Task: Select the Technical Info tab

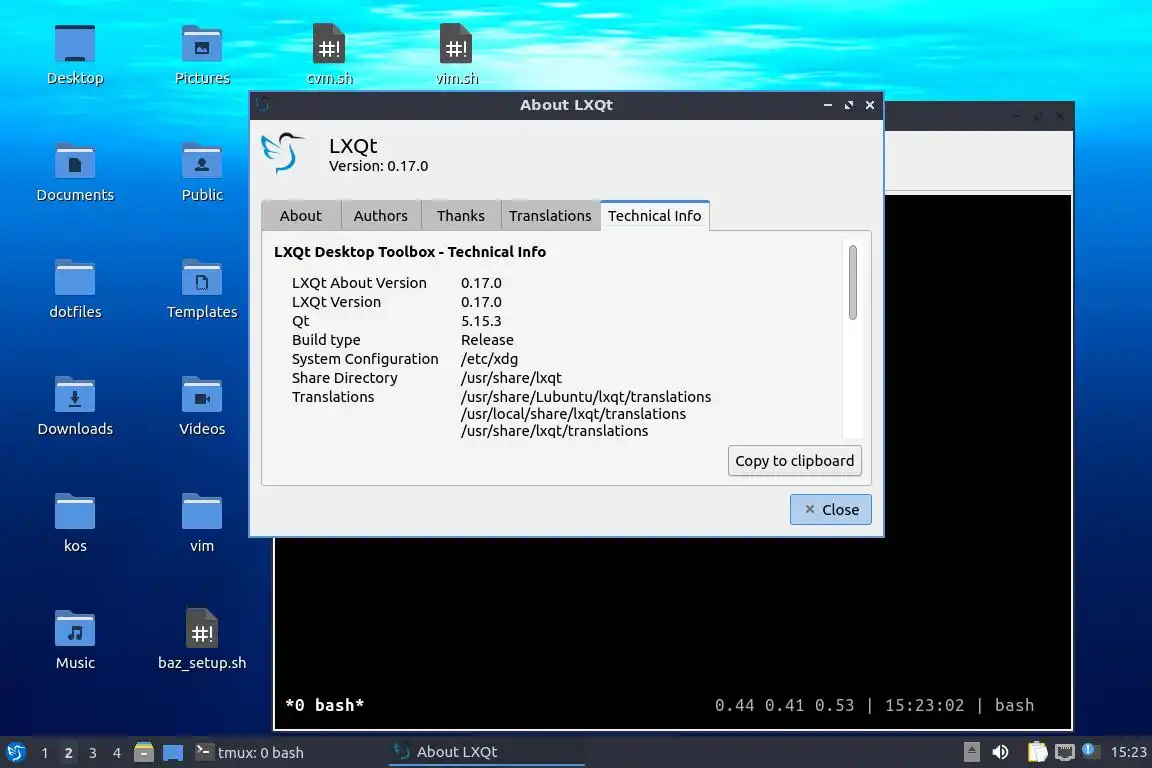Action: point(655,215)
